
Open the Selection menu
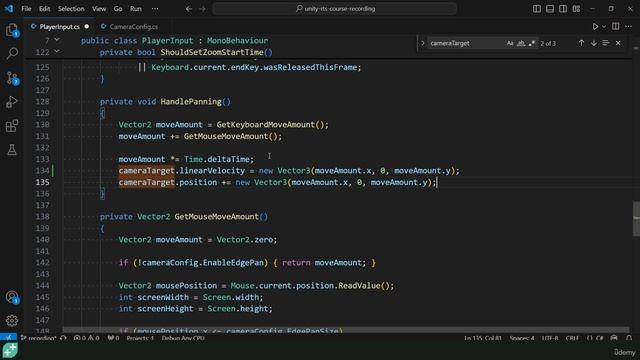click(x=71, y=8)
